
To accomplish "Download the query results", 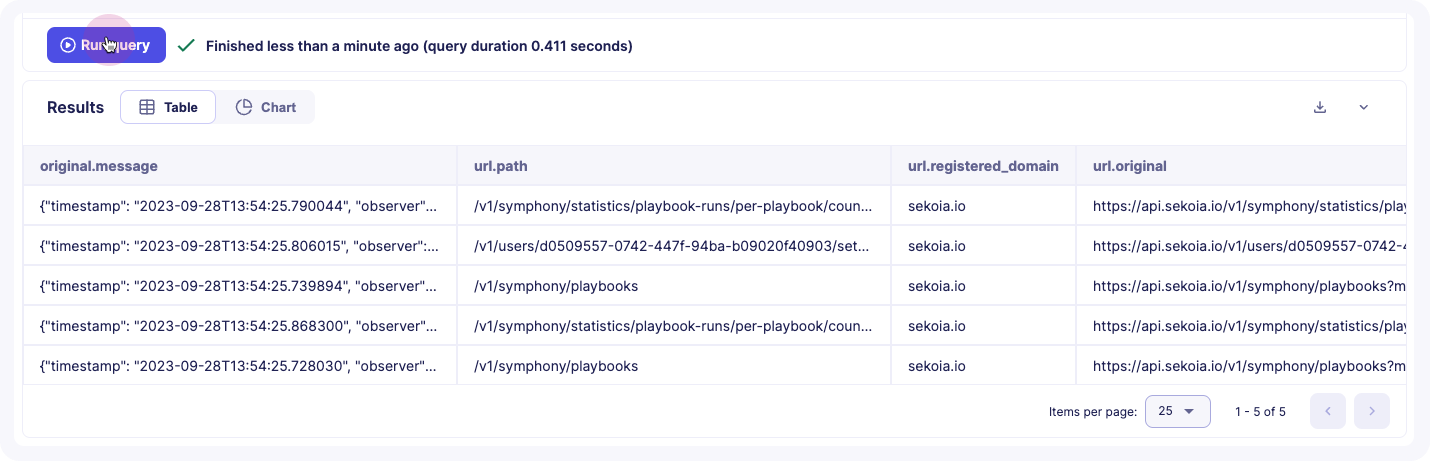I will coord(1320,107).
